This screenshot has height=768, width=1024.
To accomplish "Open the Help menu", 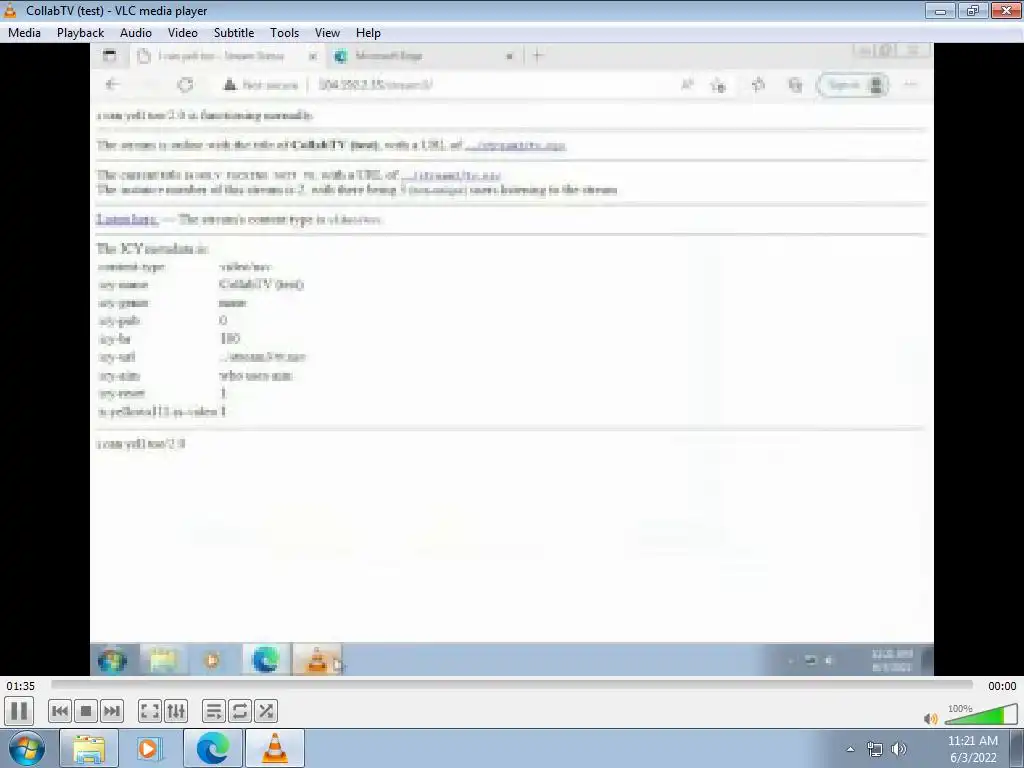I will pos(368,33).
